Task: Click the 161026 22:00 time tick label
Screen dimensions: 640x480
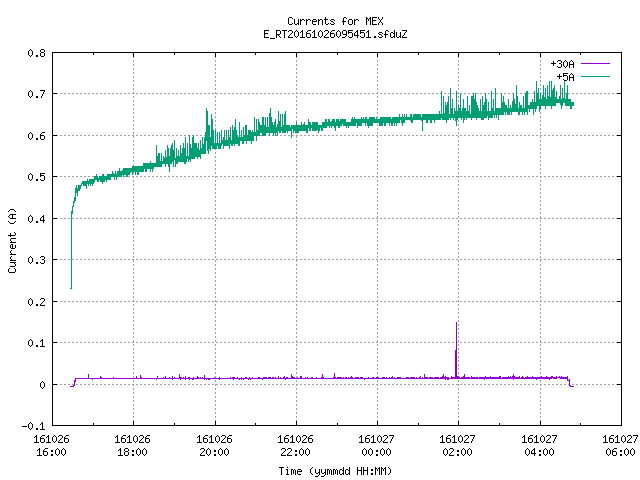Action: (x=296, y=446)
